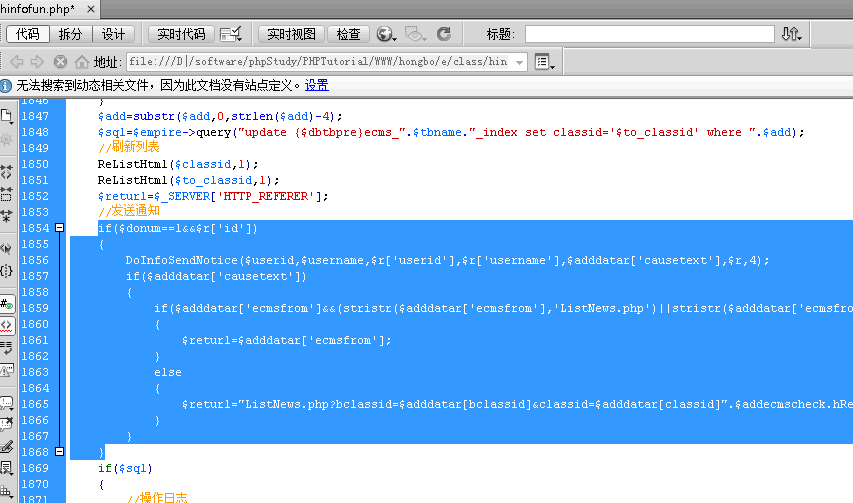
Task: Click the 标题 title input field
Action: [x=649, y=34]
